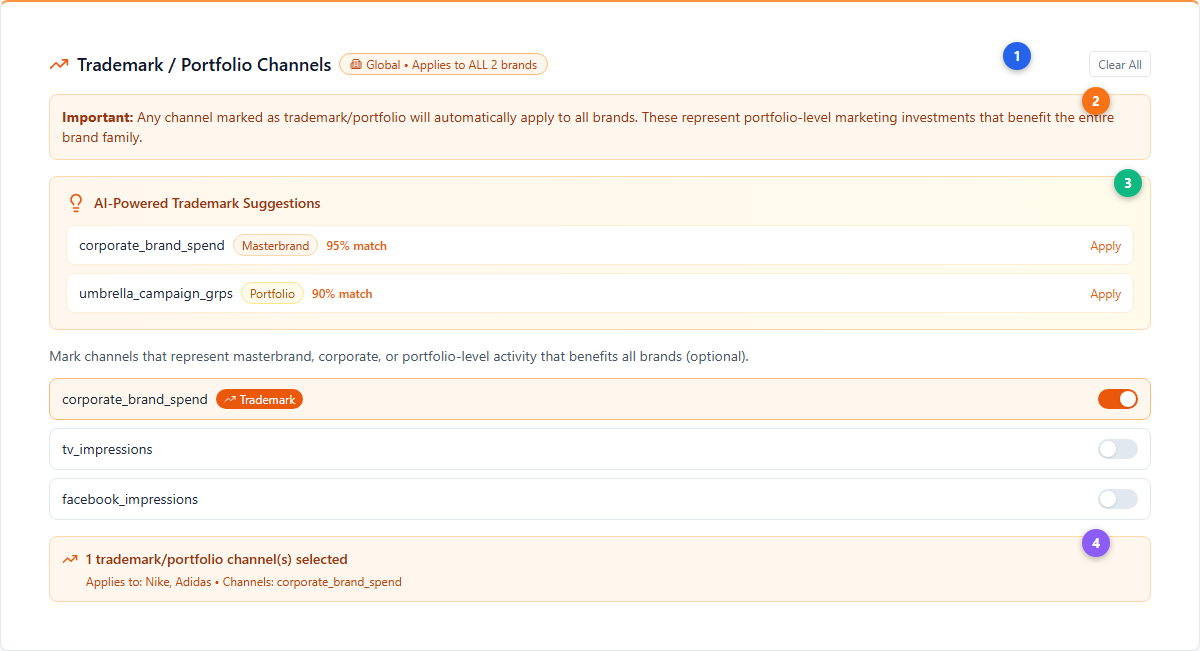This screenshot has height=651, width=1200.
Task: Click the AI-Powered Trademark Suggestions heading
Action: coord(207,203)
